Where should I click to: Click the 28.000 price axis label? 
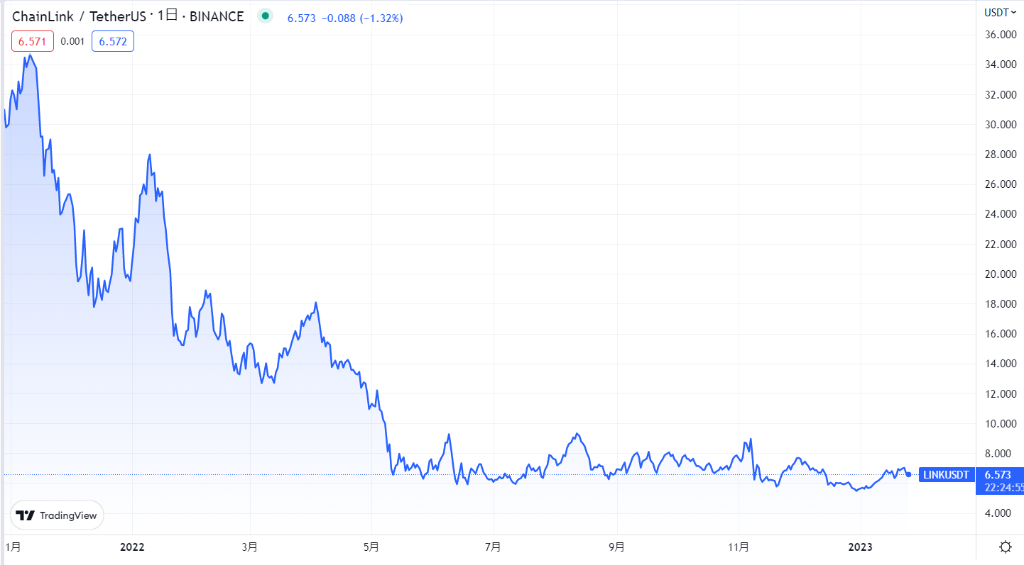[x=1000, y=154]
